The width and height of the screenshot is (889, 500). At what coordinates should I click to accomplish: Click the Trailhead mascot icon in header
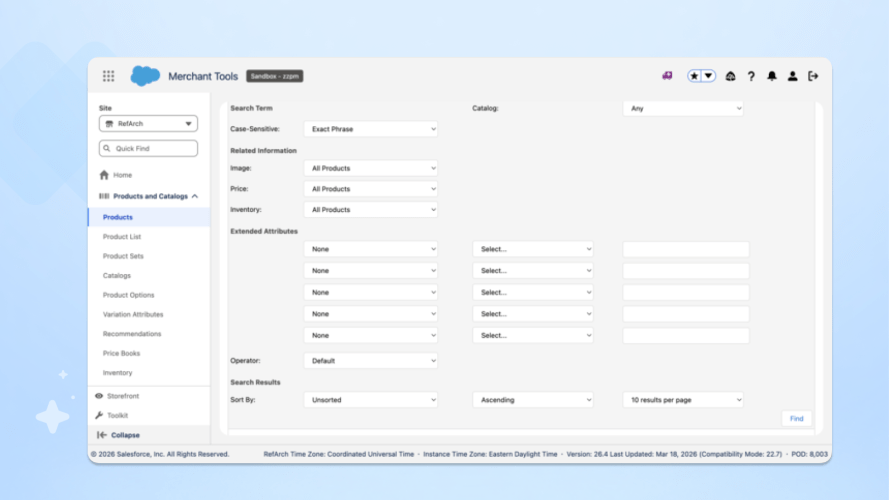pyautogui.click(x=730, y=76)
